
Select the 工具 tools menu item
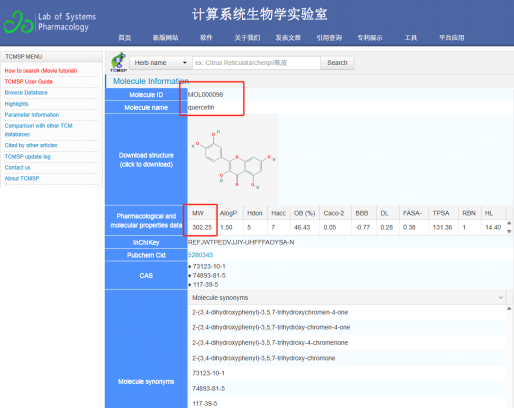pos(411,38)
